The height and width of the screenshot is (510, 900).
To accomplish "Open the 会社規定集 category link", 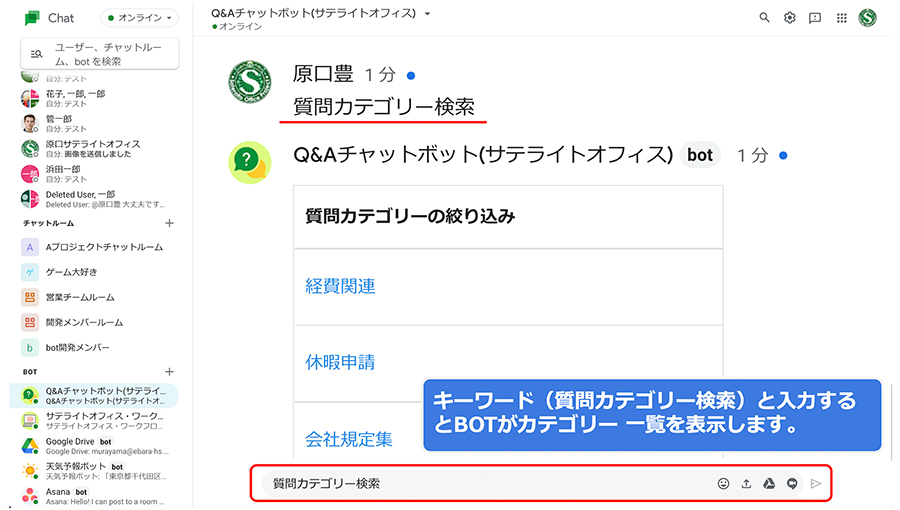I will [349, 439].
